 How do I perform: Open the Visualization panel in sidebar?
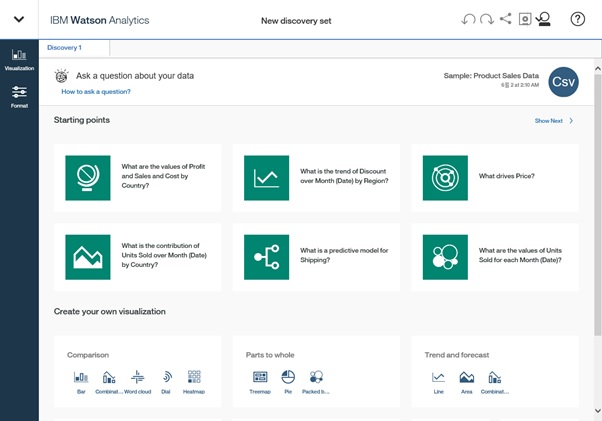[x=19, y=59]
